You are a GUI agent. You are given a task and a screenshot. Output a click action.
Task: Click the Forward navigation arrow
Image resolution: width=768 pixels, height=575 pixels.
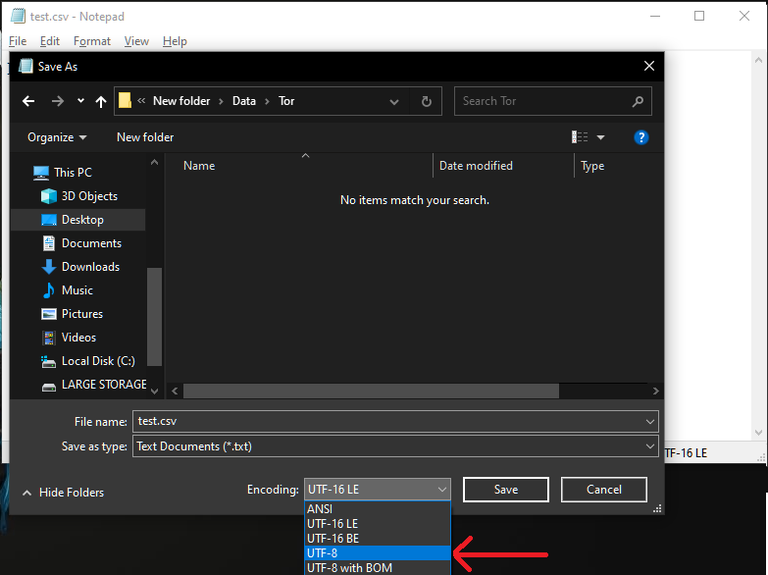click(57, 101)
